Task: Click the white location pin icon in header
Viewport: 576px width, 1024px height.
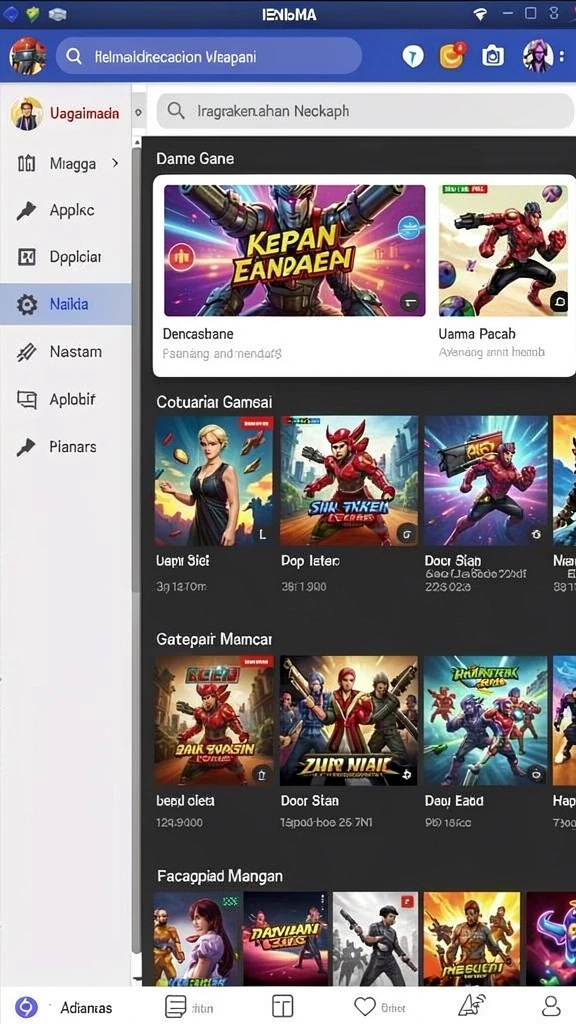Action: (x=412, y=57)
